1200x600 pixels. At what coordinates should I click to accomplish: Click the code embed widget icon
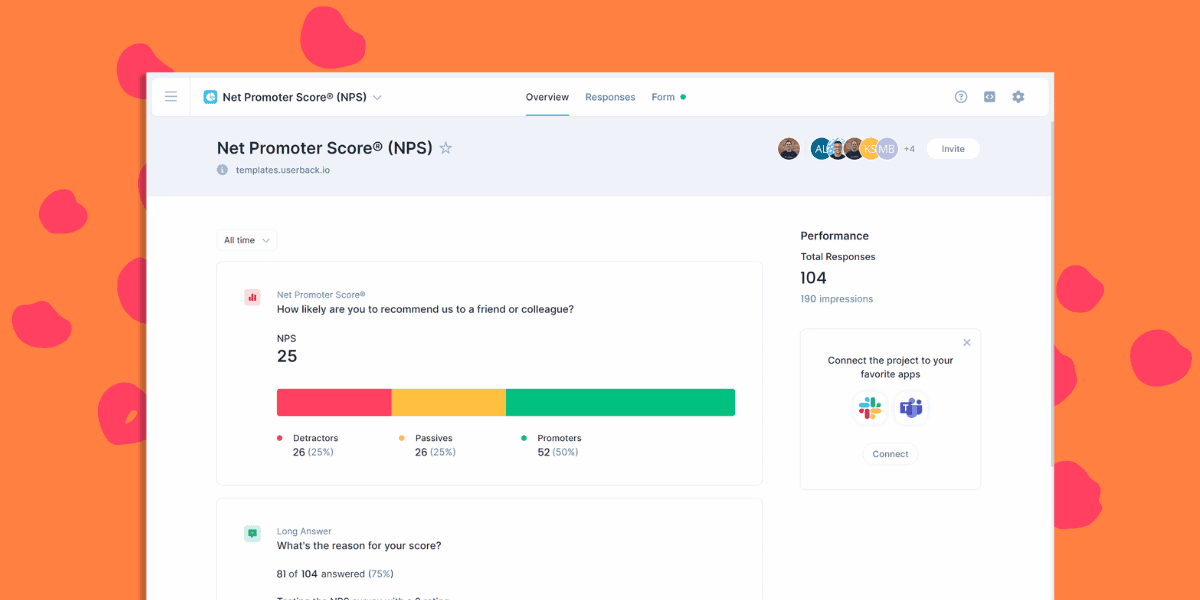[x=989, y=96]
